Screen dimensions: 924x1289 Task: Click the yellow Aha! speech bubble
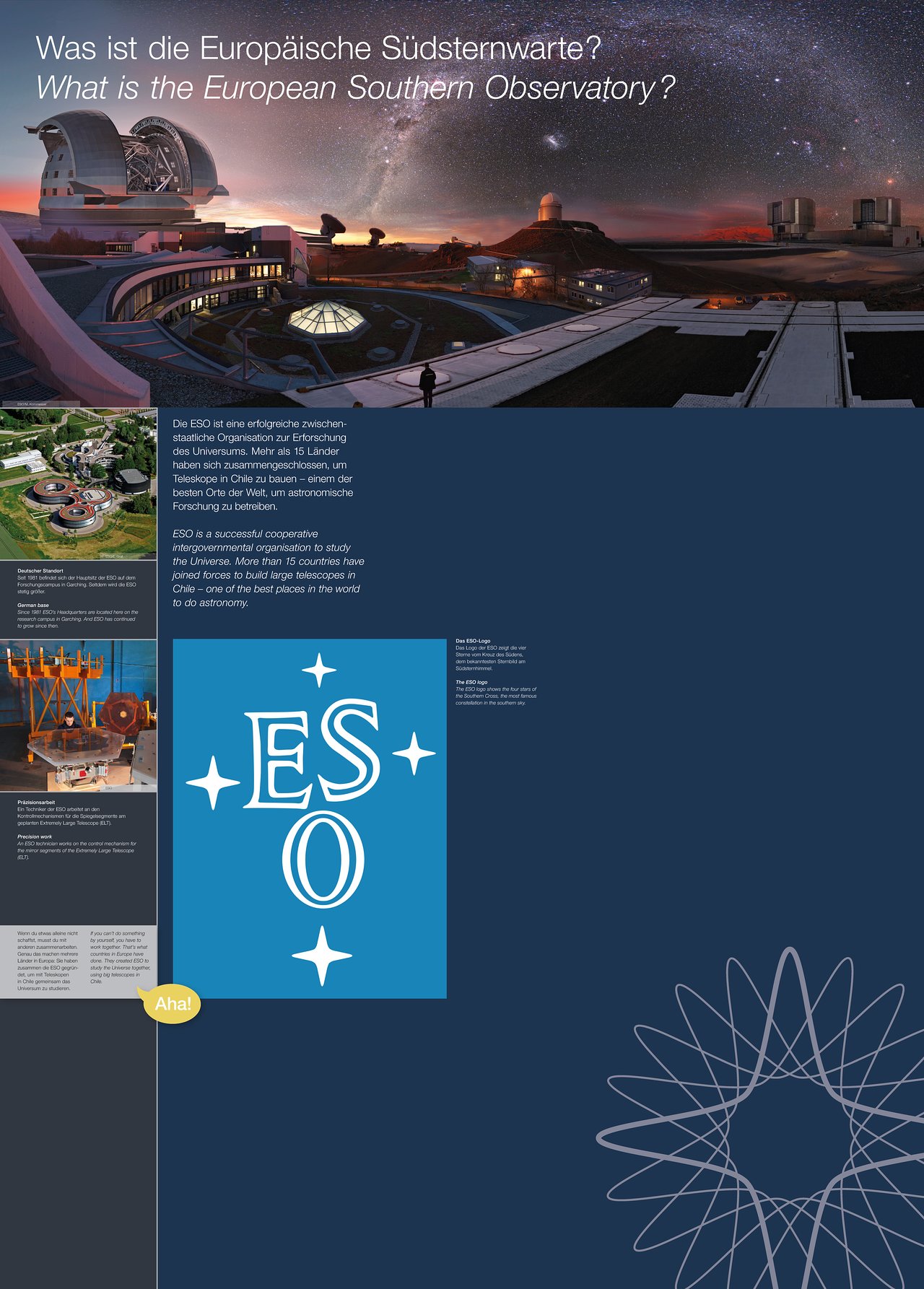[x=173, y=1004]
